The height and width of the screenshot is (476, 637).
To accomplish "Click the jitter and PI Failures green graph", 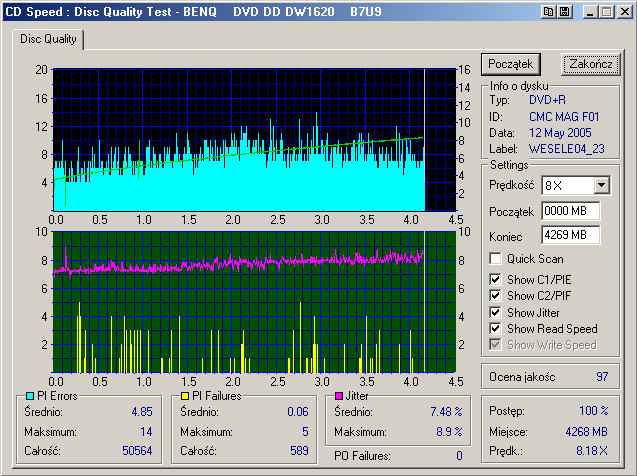I will point(254,302).
